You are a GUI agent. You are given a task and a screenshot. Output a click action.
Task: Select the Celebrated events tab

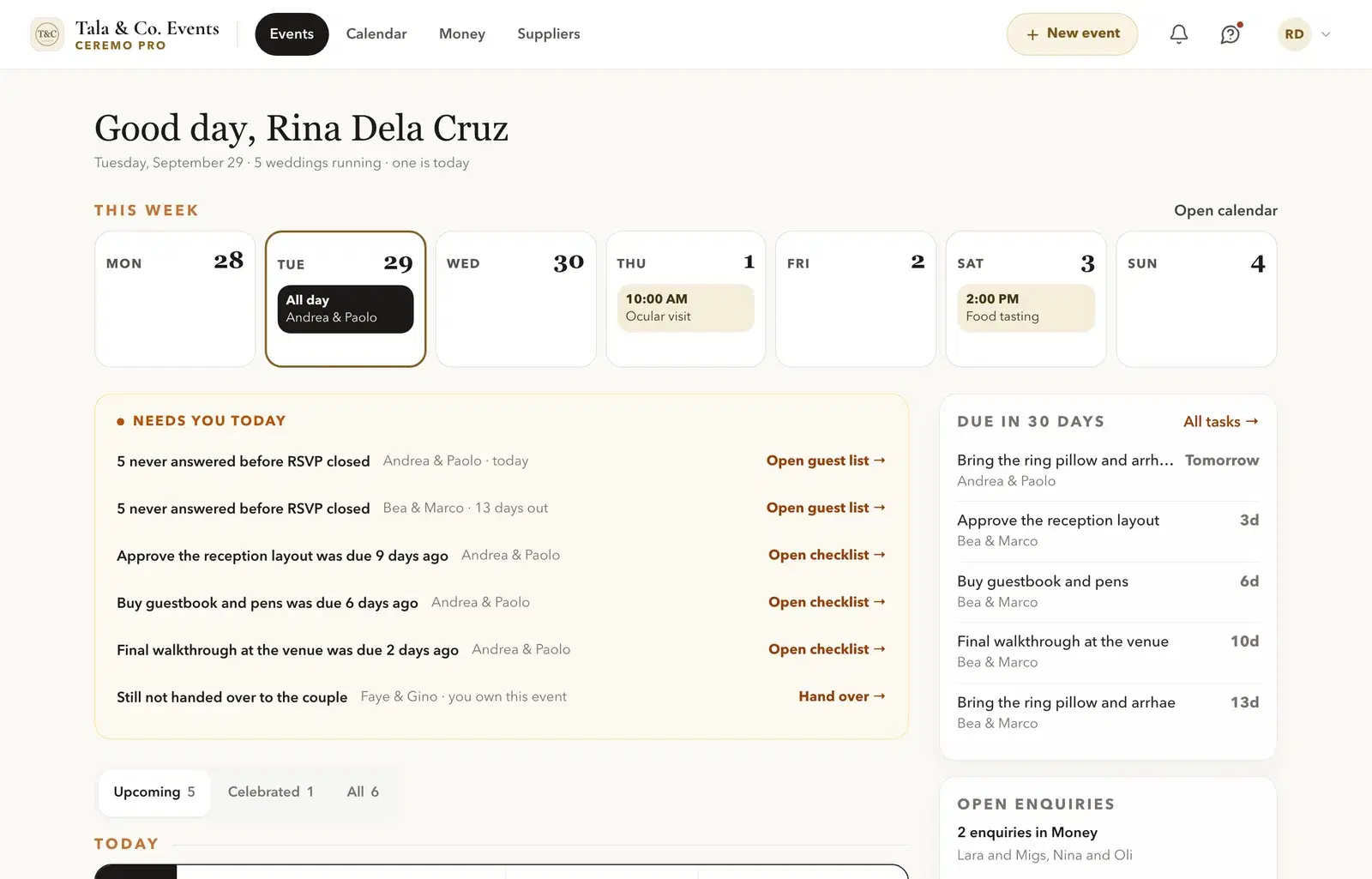click(x=271, y=792)
